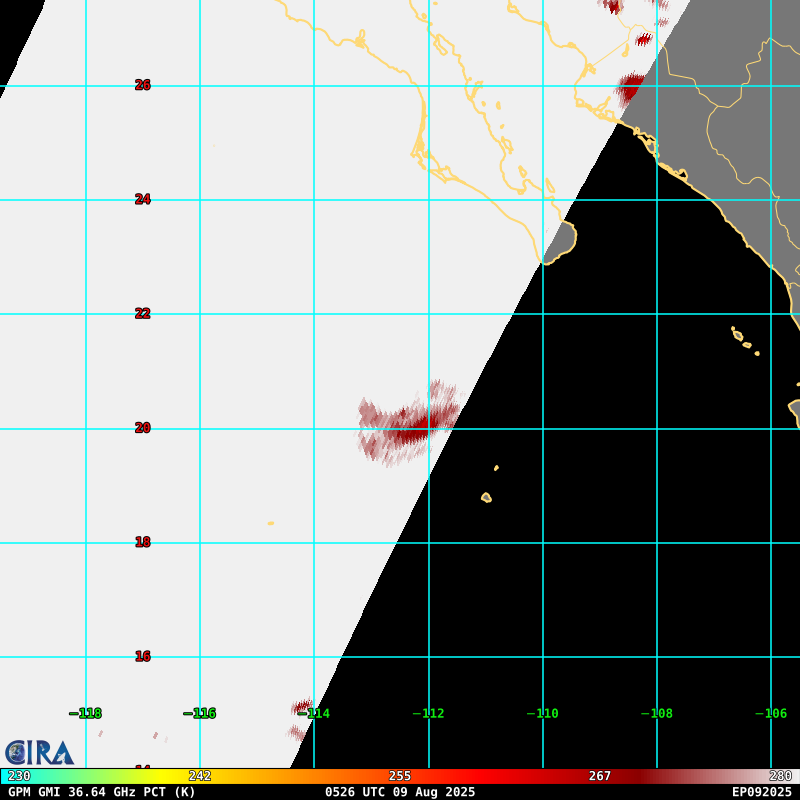Select the -116 longitude label

coord(200,713)
